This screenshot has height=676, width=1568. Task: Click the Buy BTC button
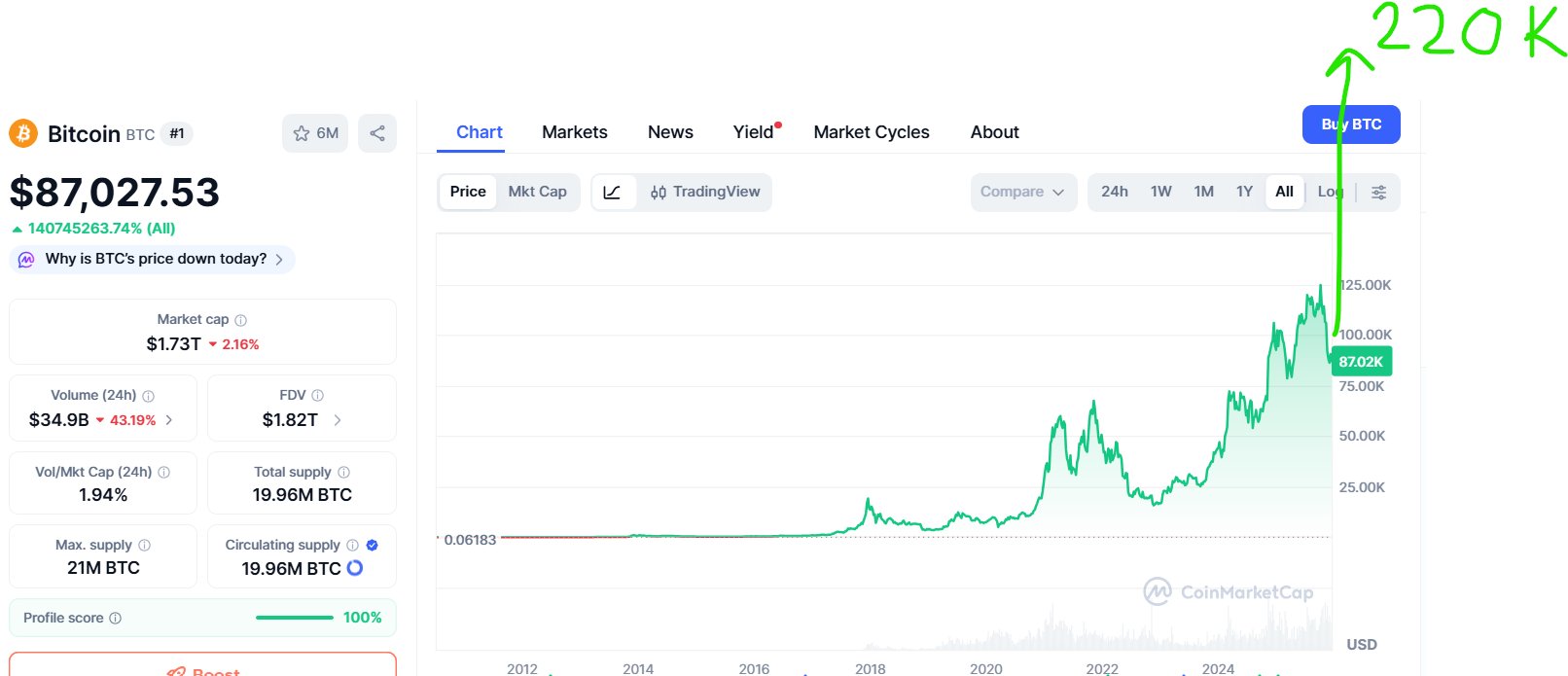coord(1351,125)
